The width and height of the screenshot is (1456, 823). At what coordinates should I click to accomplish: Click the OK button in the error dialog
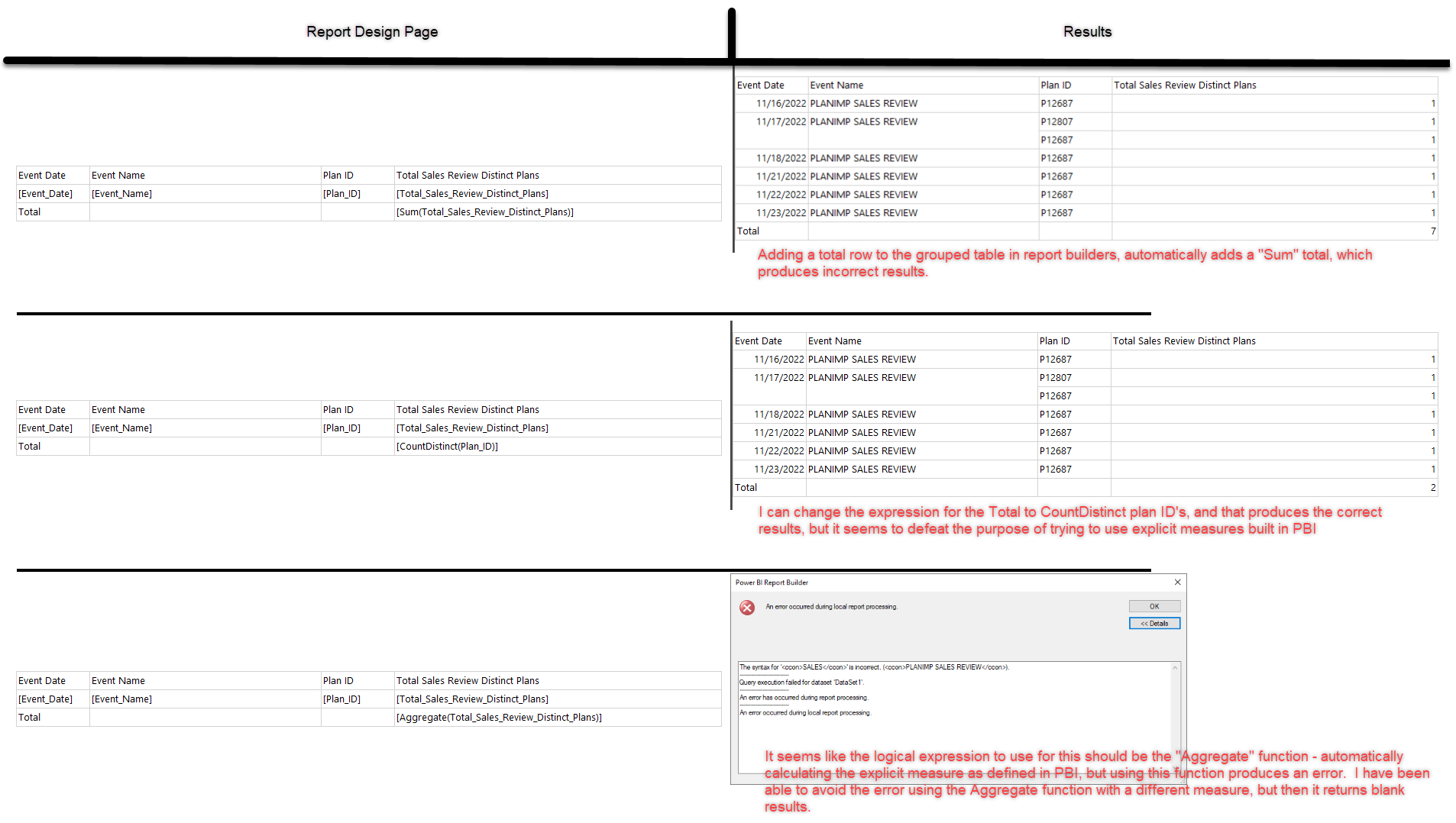click(x=1153, y=605)
